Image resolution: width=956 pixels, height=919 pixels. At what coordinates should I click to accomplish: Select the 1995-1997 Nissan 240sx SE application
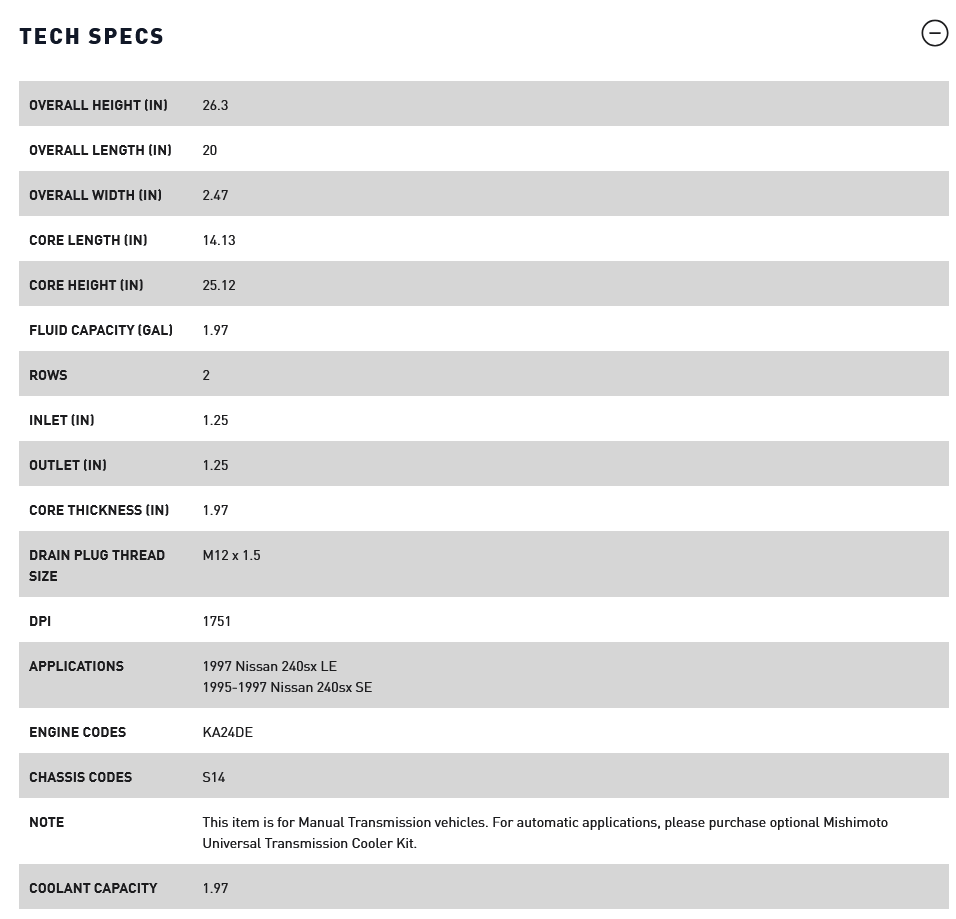pyautogui.click(x=287, y=687)
